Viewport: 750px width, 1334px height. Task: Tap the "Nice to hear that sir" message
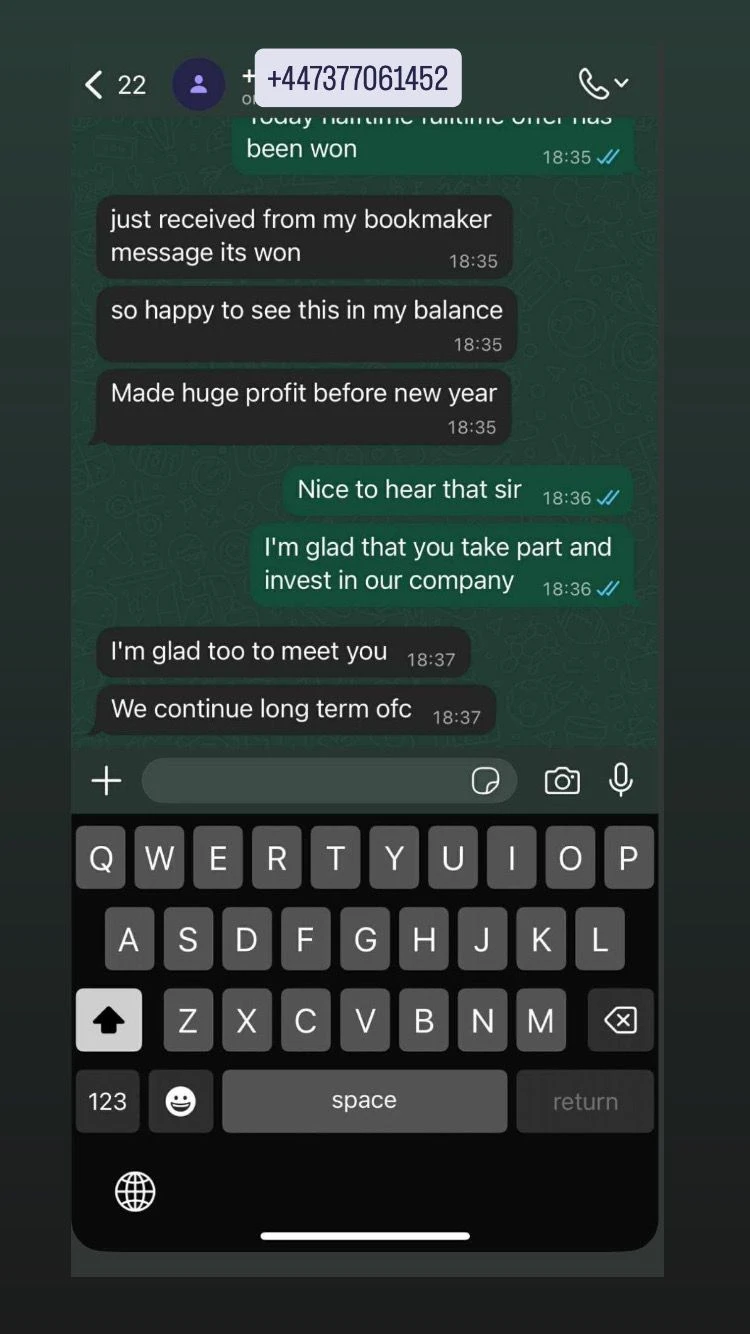point(458,491)
